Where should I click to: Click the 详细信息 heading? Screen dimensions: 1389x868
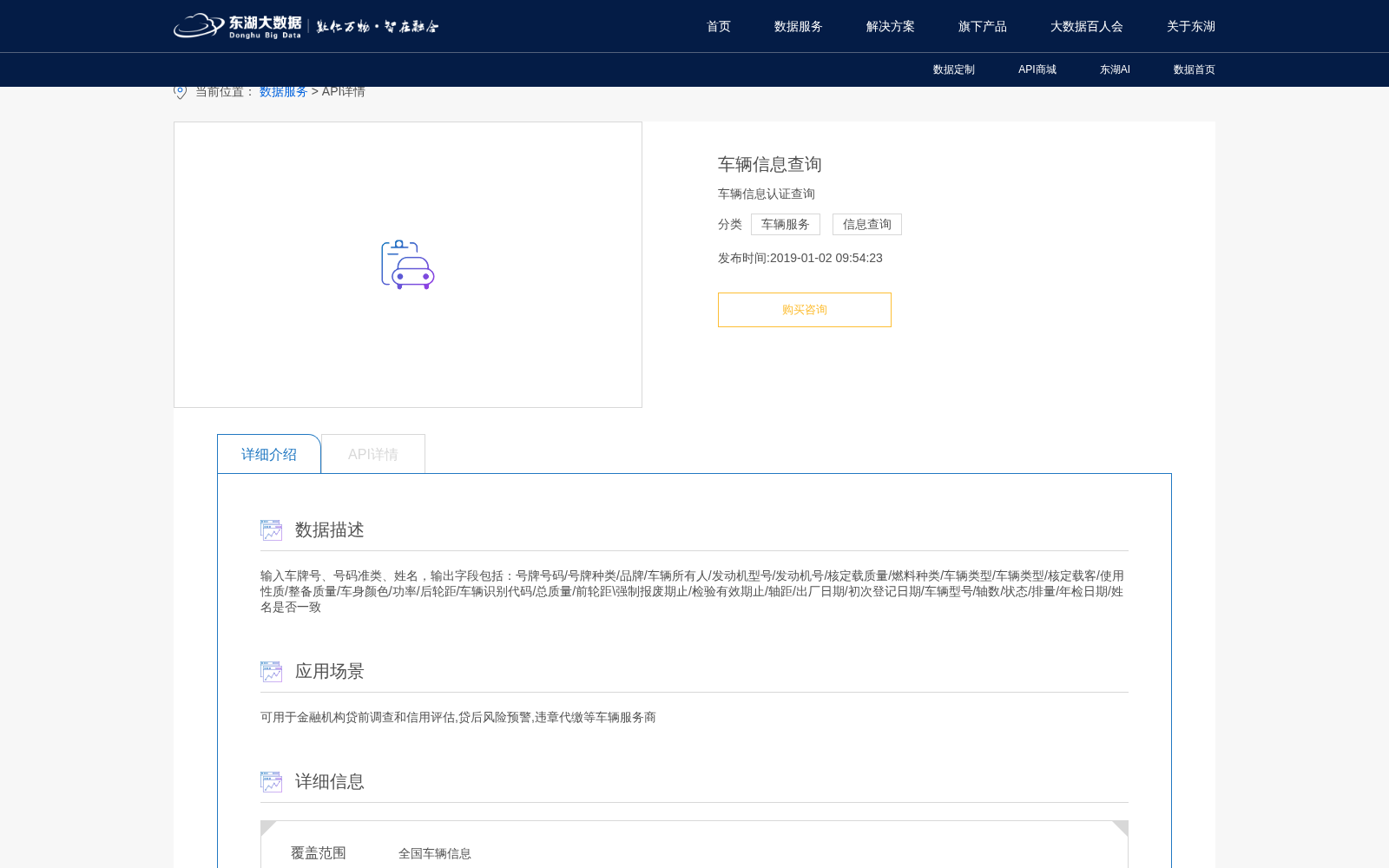(x=330, y=781)
